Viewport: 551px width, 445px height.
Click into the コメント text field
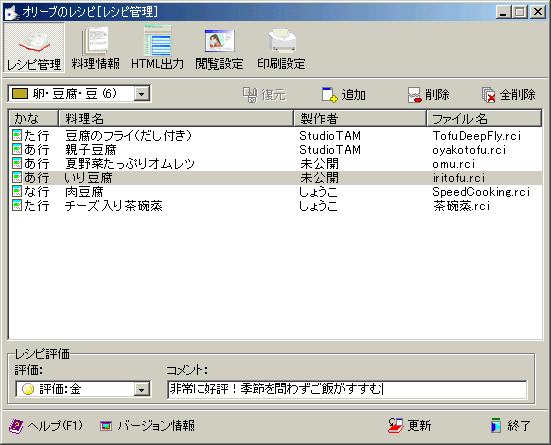pos(347,389)
